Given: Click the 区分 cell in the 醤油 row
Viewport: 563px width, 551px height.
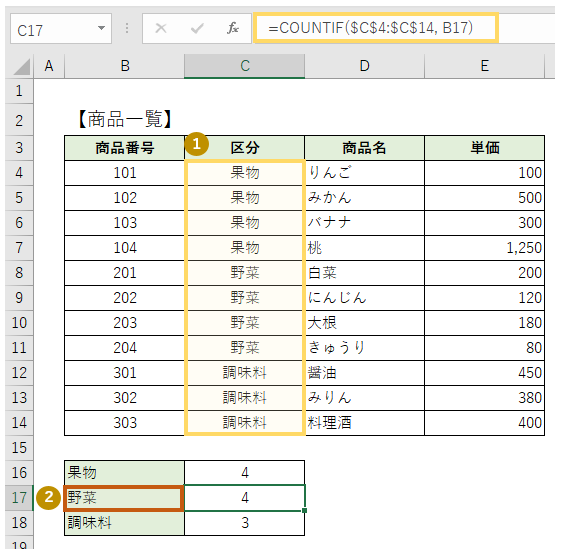Looking at the screenshot, I should [245, 373].
